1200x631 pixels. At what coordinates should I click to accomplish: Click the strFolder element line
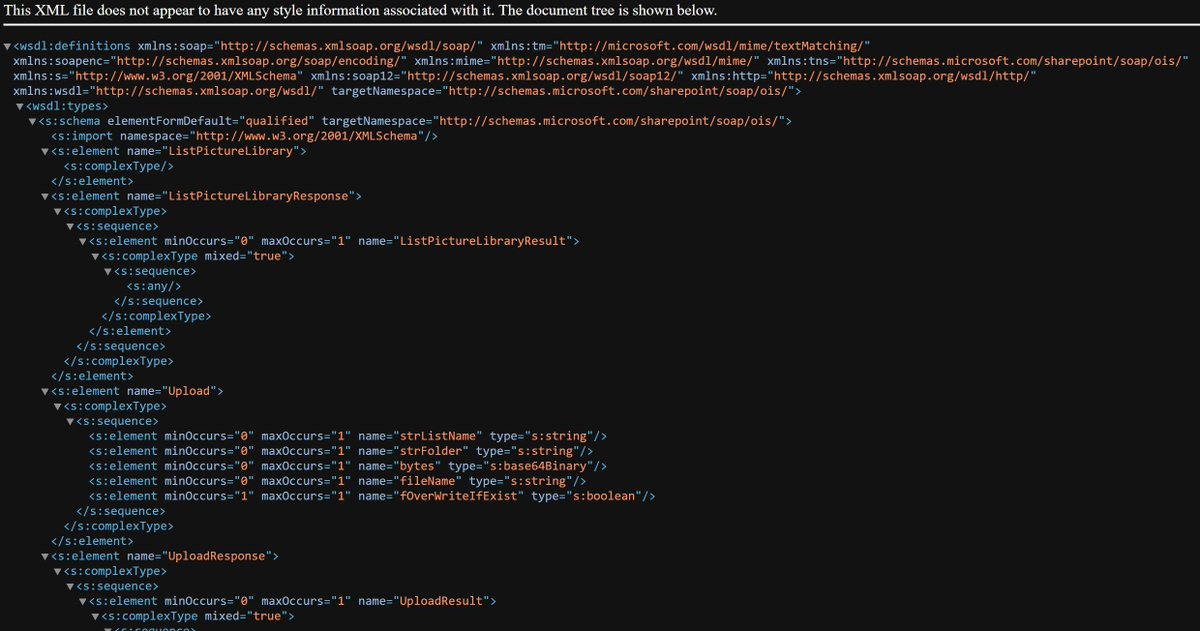(341, 451)
